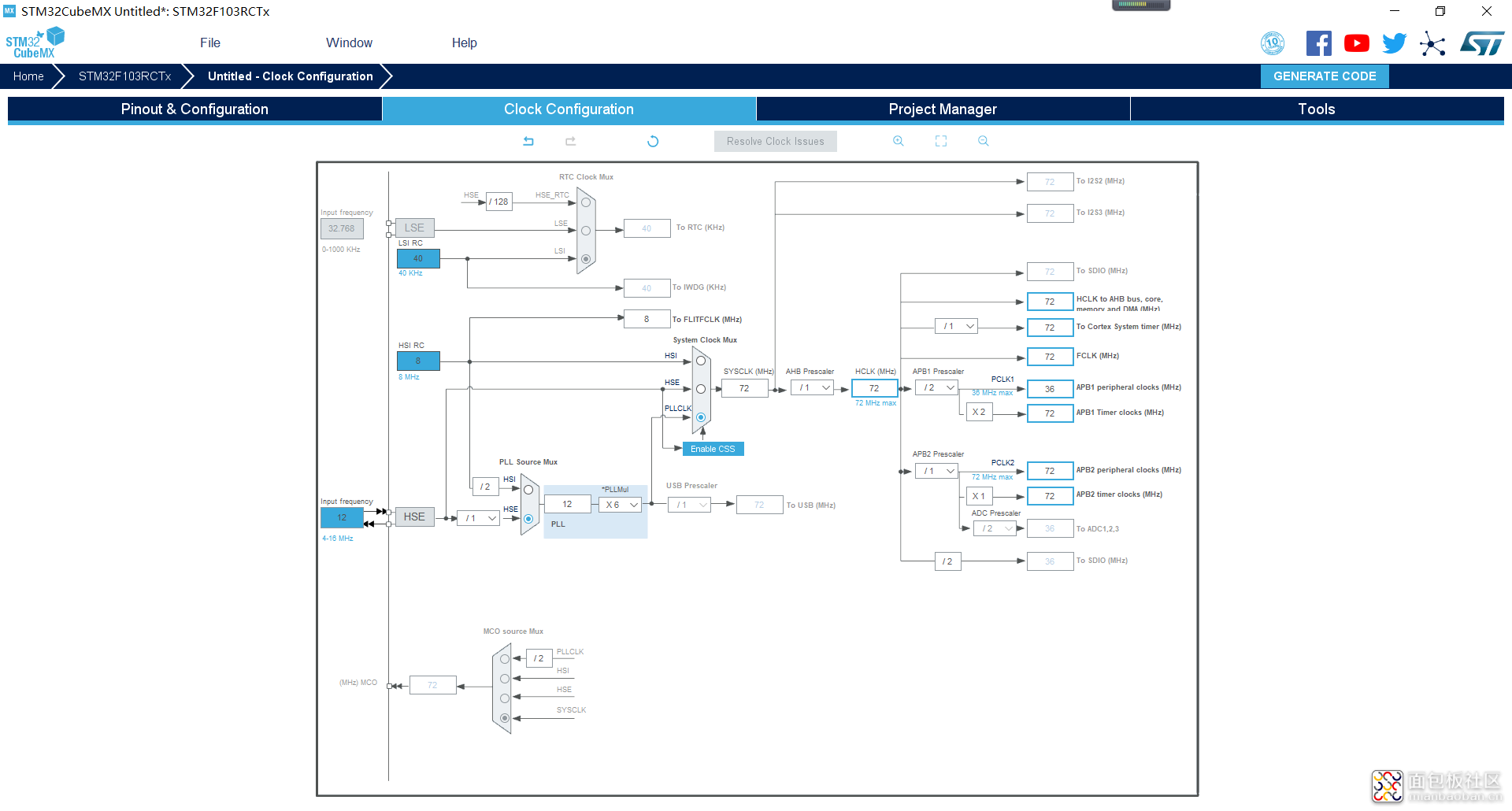This screenshot has width=1512, height=811.
Task: Select LSE in RTC Clock Mux
Action: (586, 231)
